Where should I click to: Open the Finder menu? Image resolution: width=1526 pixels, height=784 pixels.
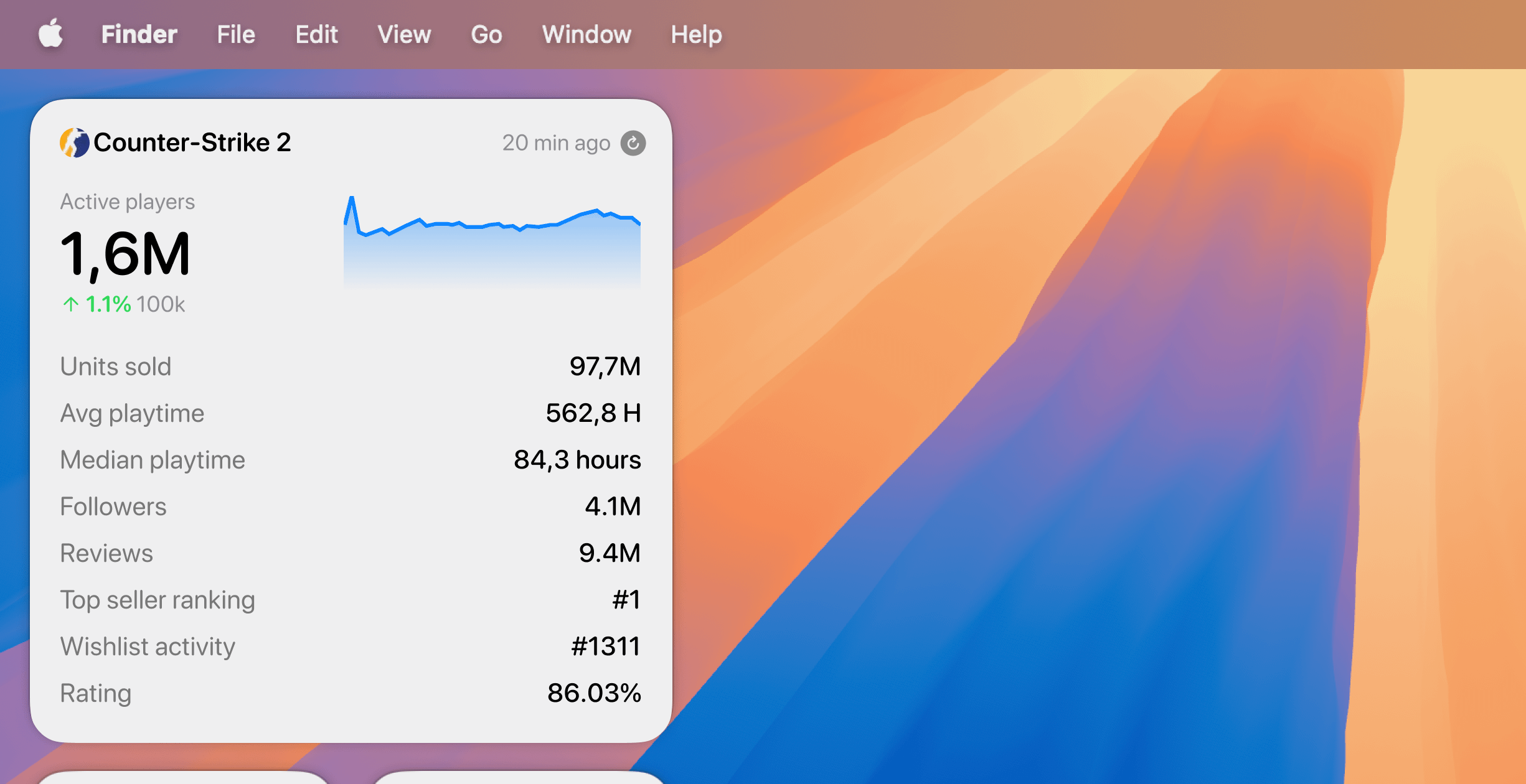click(139, 34)
